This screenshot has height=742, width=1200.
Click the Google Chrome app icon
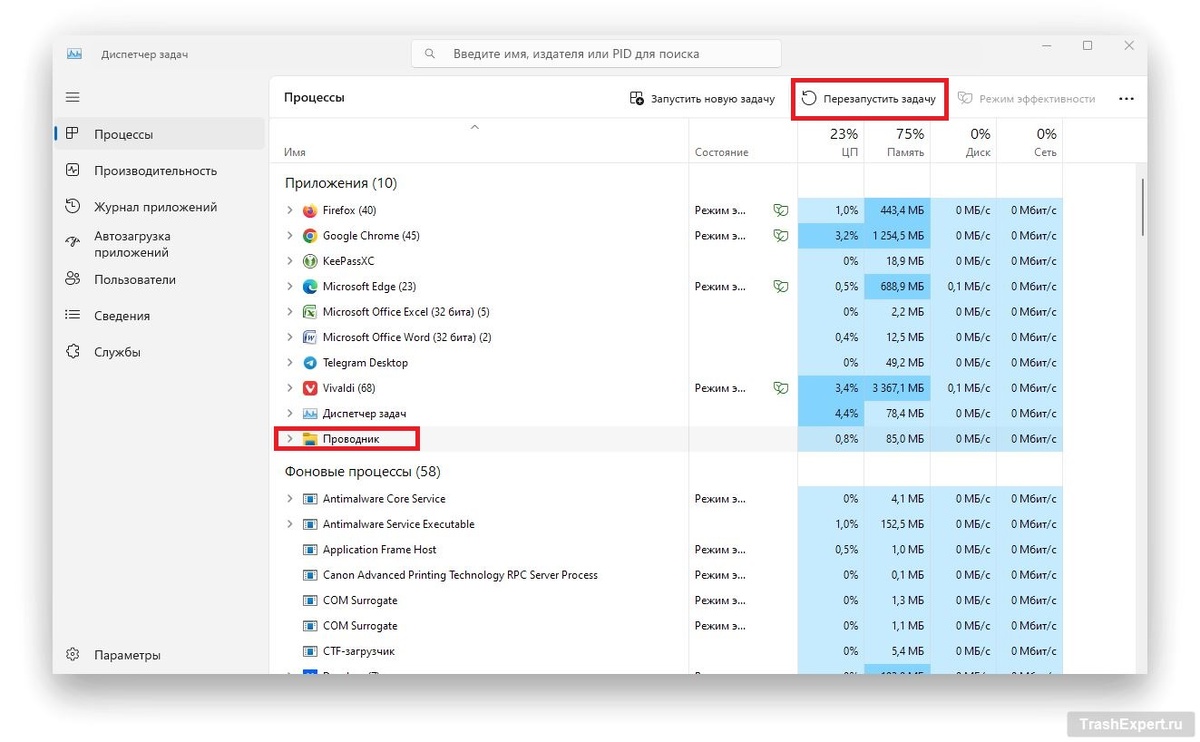coord(310,236)
